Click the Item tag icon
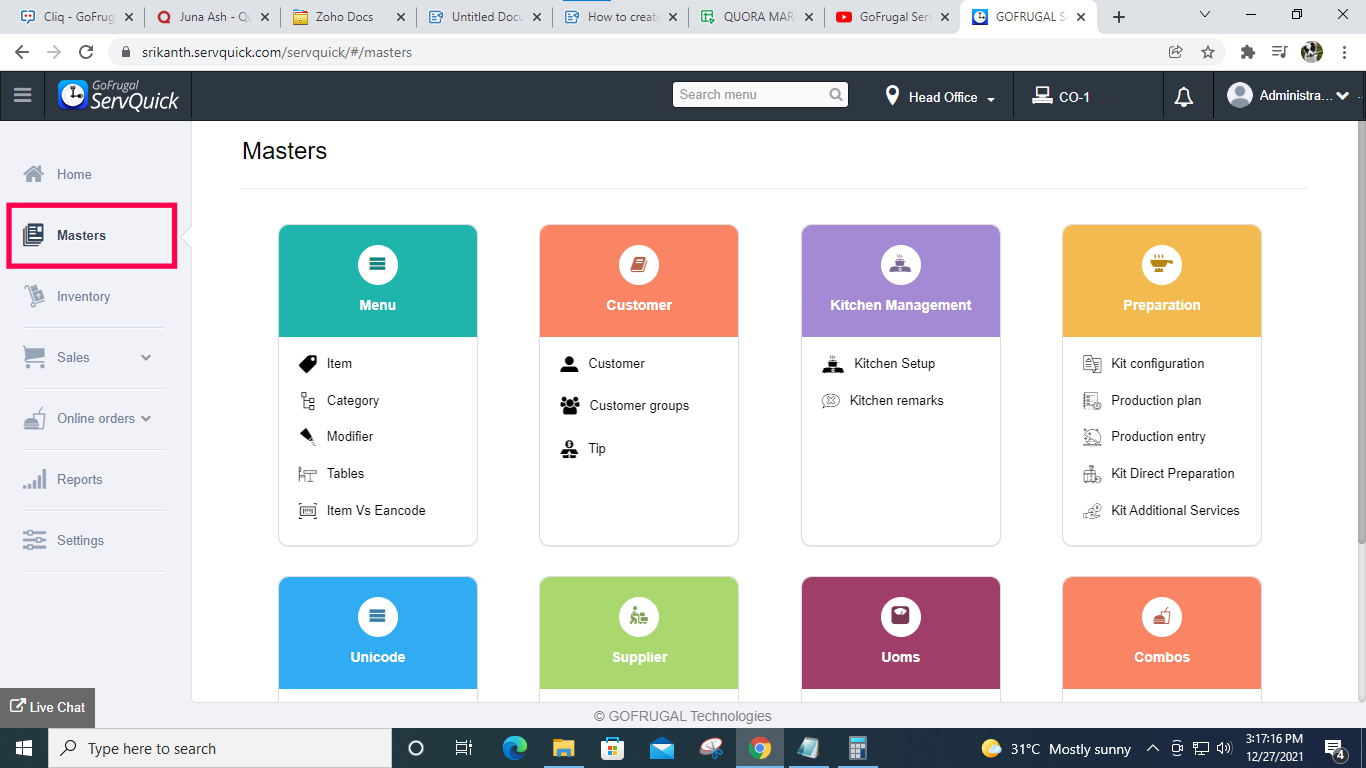Screen dimensions: 1366x768 (308, 364)
